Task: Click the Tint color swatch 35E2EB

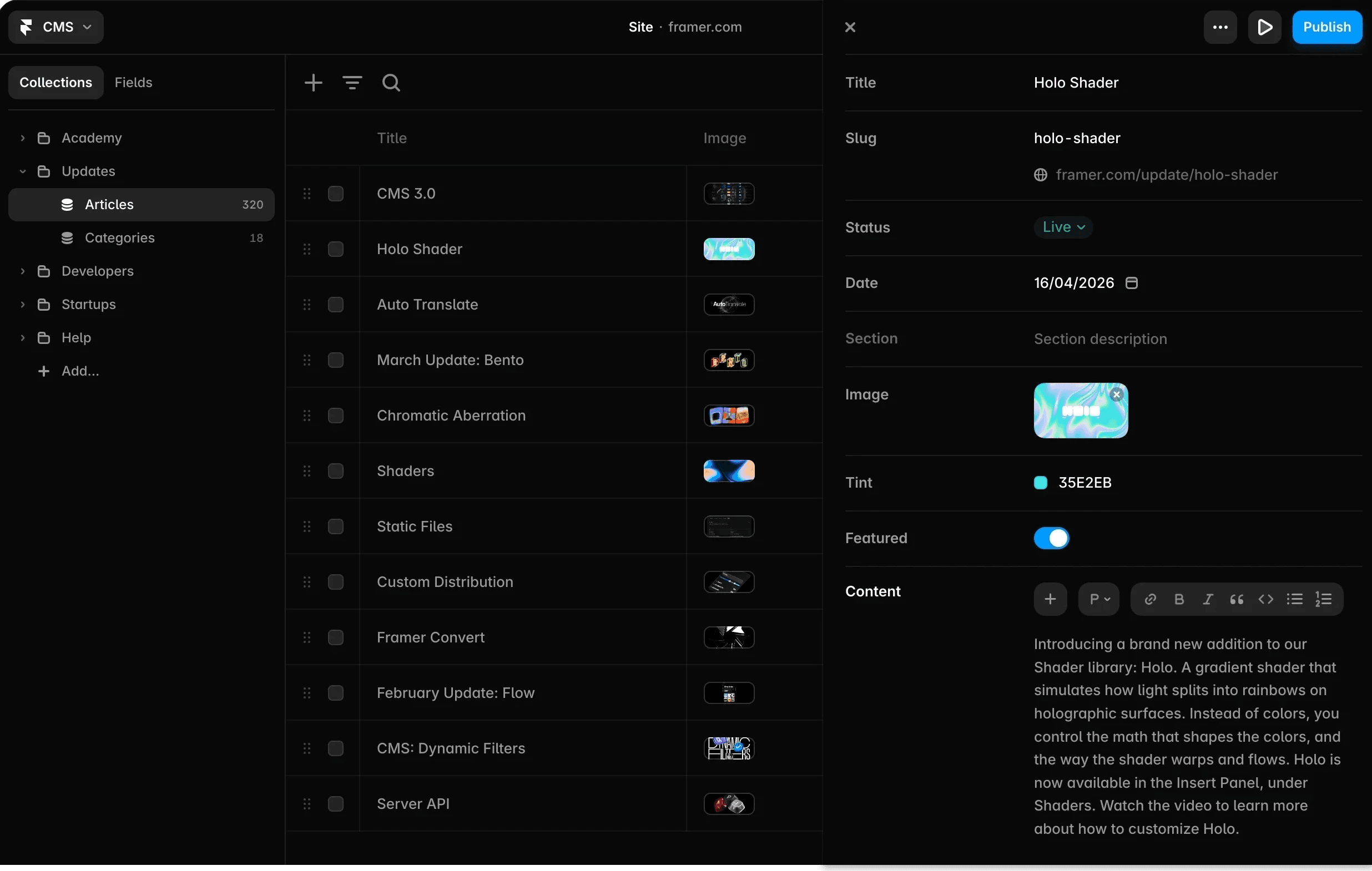Action: (x=1041, y=483)
